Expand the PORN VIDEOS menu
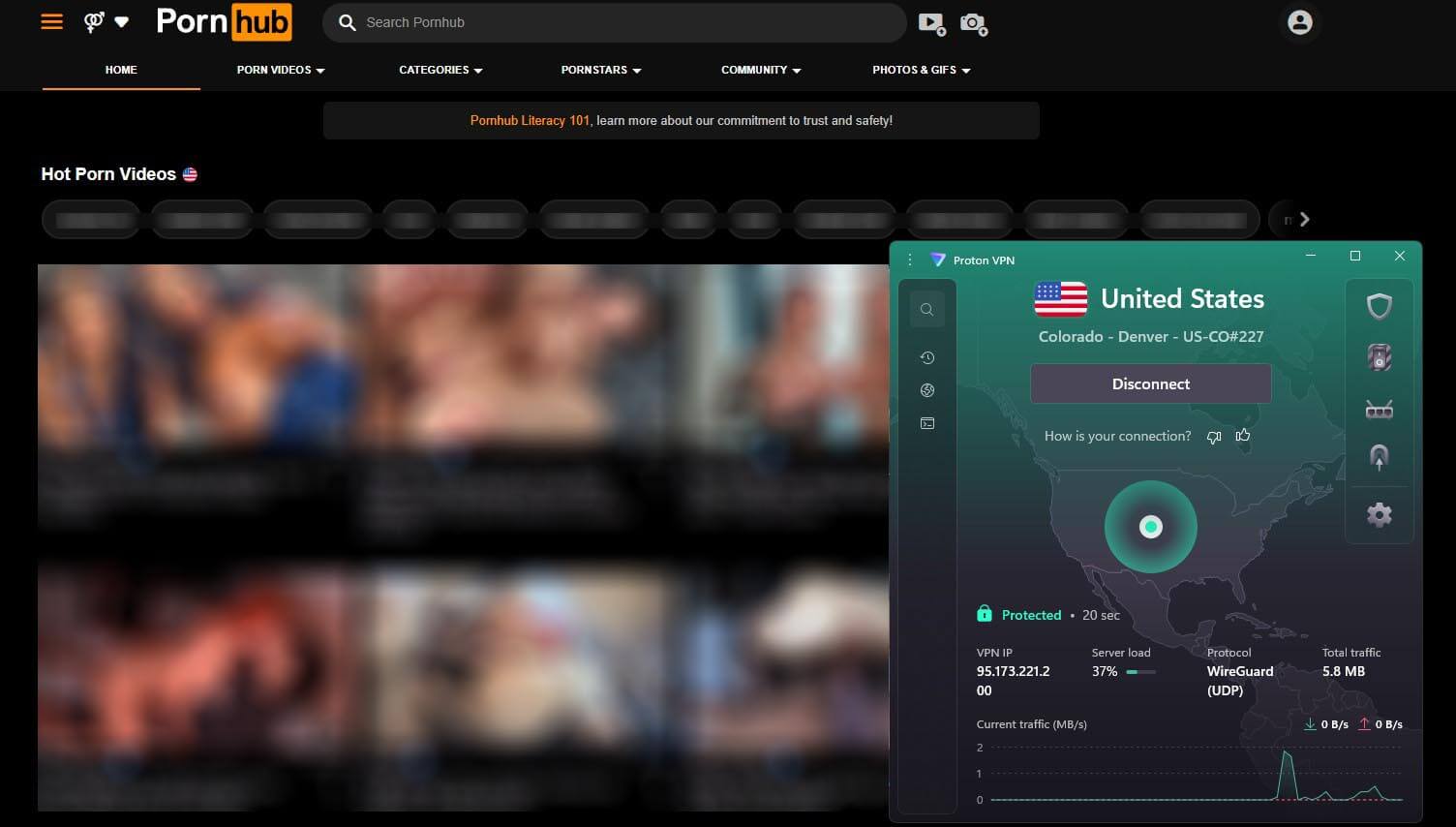The height and width of the screenshot is (827, 1456). click(281, 70)
